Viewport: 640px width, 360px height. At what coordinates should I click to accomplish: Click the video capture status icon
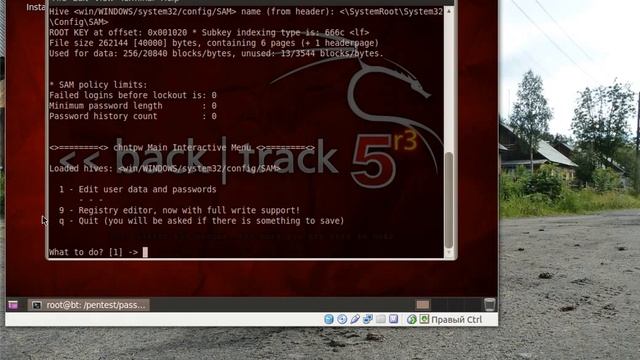coord(393,319)
